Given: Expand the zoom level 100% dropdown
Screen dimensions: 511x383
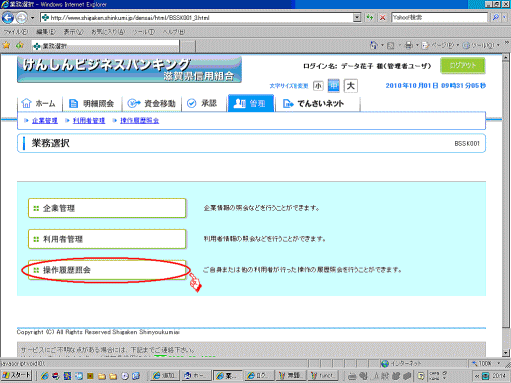Looking at the screenshot, I should (499, 363).
